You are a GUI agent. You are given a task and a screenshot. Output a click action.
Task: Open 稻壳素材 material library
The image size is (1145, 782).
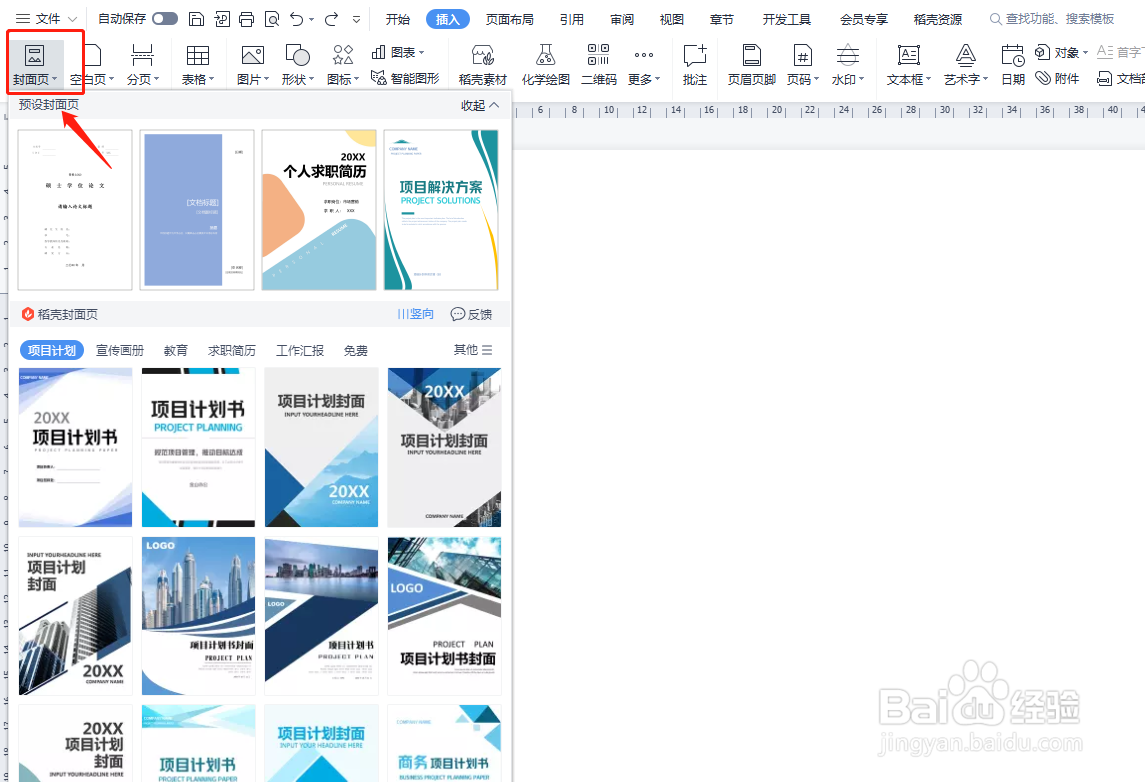(x=483, y=64)
